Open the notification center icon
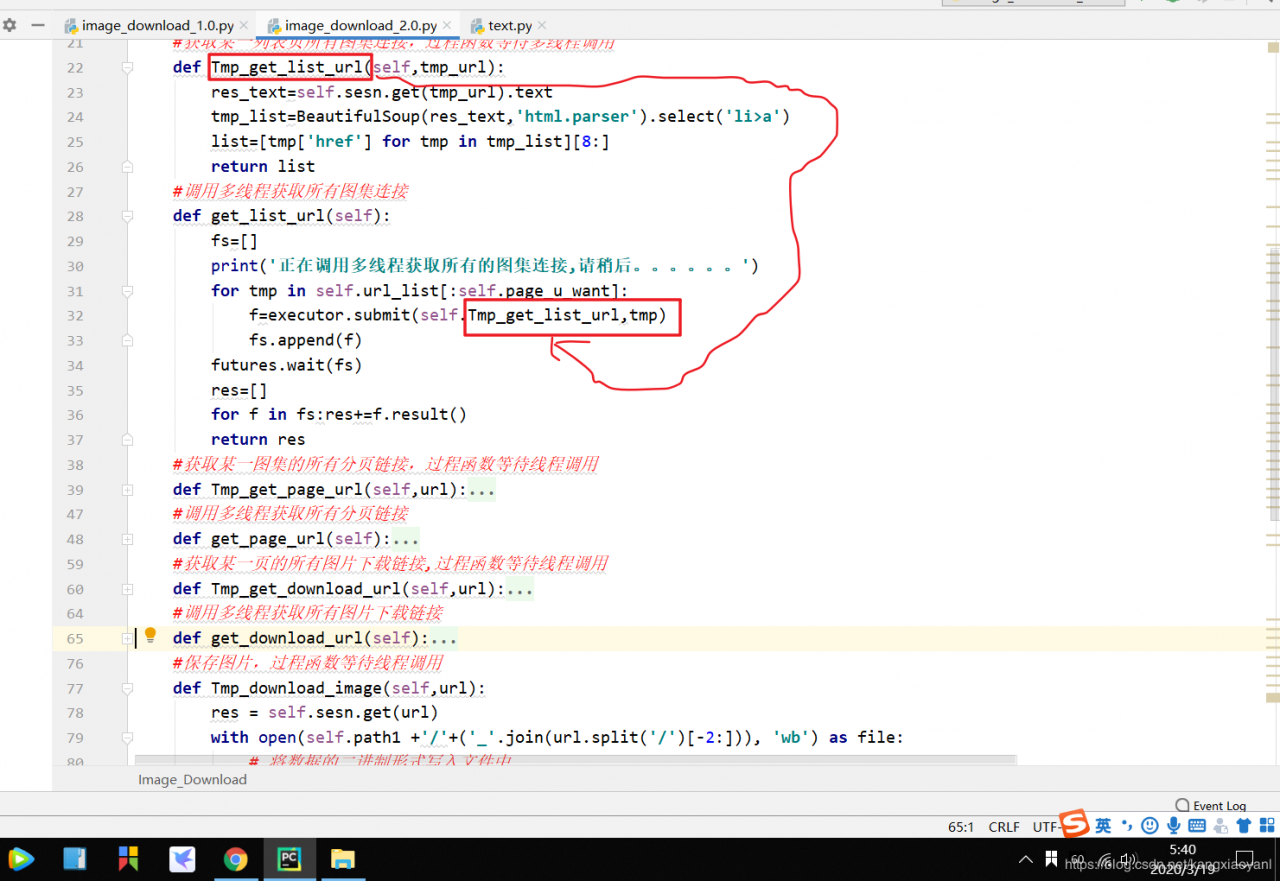The height and width of the screenshot is (881, 1280). pyautogui.click(x=1245, y=859)
